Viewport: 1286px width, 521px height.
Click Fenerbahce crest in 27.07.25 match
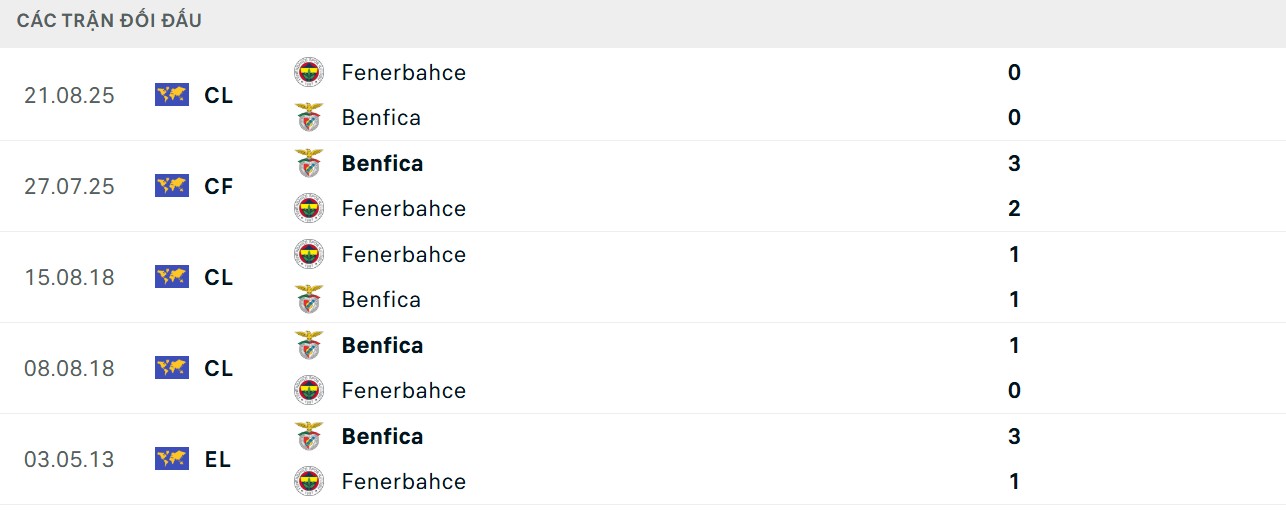click(309, 208)
